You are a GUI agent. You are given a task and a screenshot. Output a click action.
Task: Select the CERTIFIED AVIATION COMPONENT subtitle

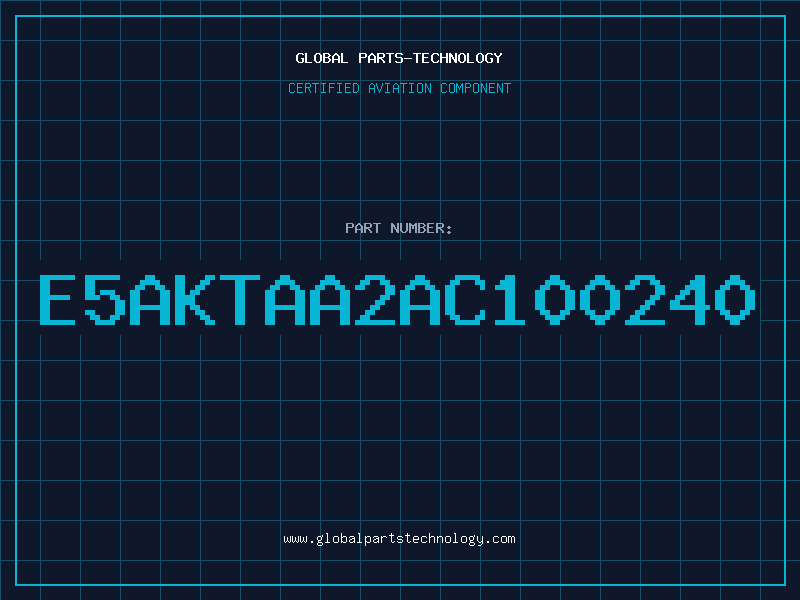pyautogui.click(x=399, y=88)
